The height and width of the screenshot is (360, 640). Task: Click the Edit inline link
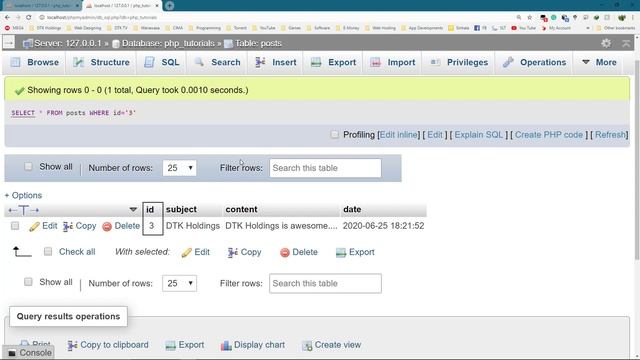tap(398, 135)
